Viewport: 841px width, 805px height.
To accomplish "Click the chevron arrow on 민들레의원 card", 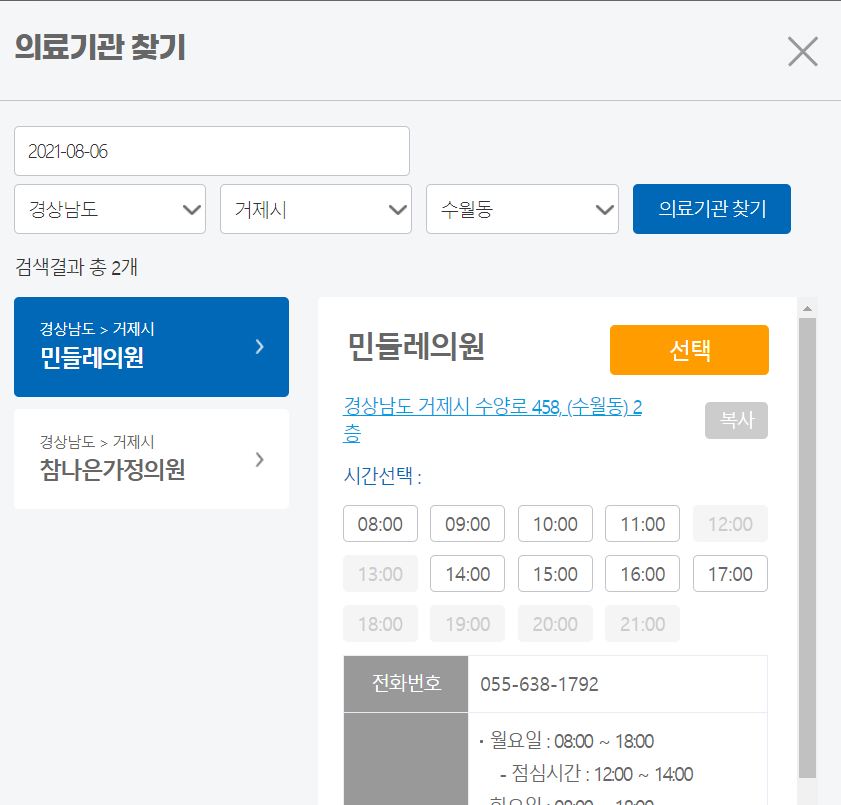I will point(260,347).
